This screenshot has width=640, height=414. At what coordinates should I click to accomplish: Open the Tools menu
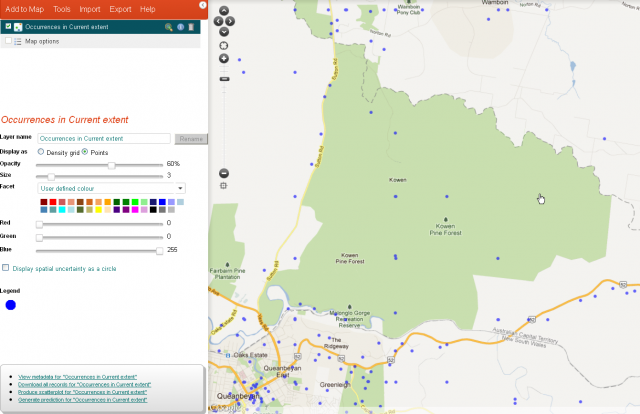click(62, 8)
